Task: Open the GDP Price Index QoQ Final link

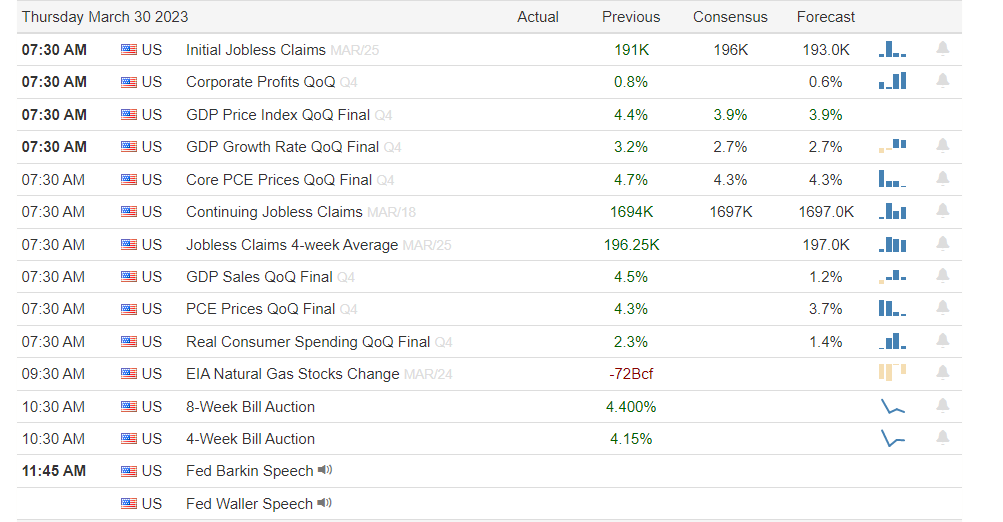Action: pos(278,115)
